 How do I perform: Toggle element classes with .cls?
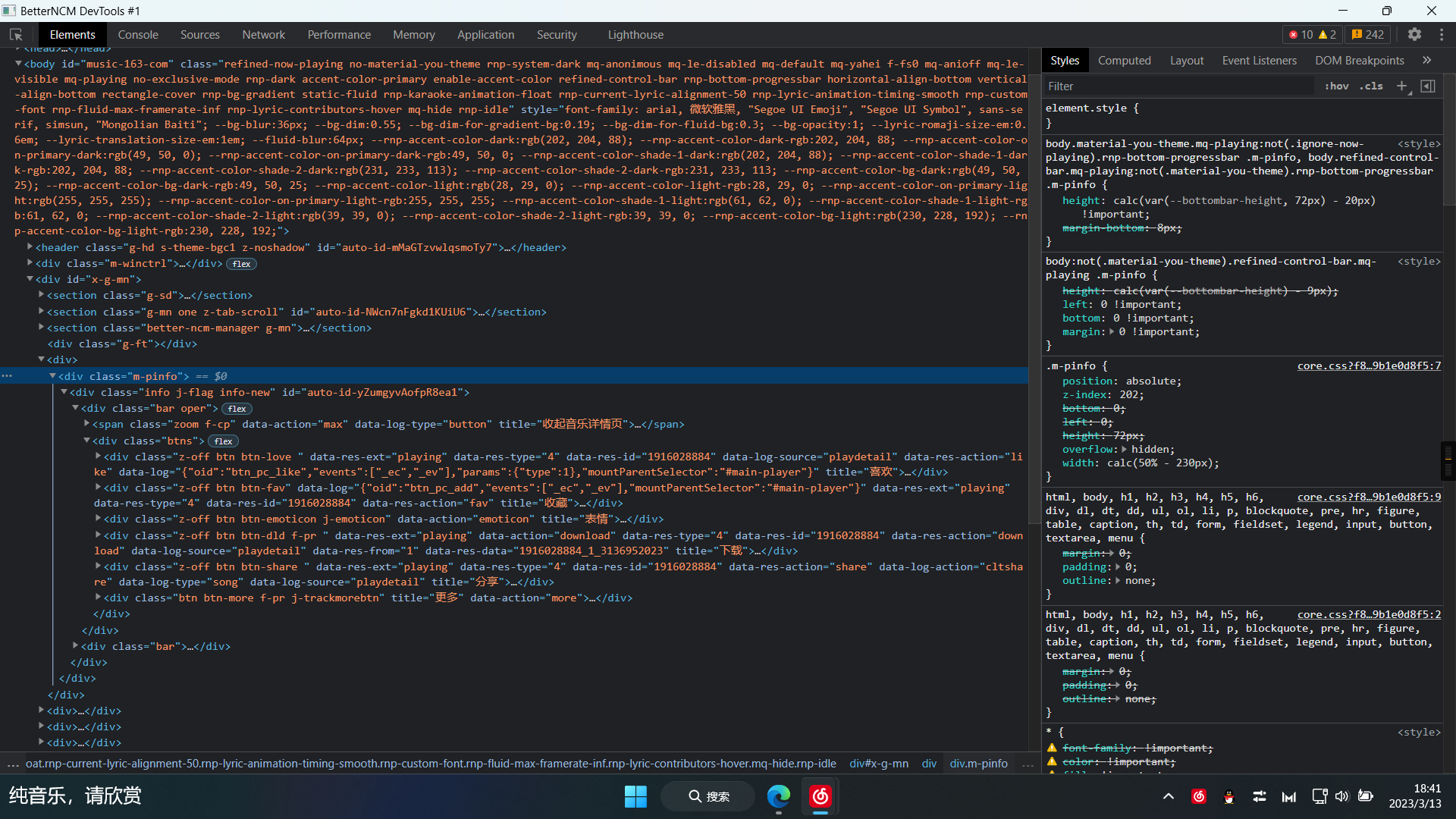pyautogui.click(x=1371, y=86)
